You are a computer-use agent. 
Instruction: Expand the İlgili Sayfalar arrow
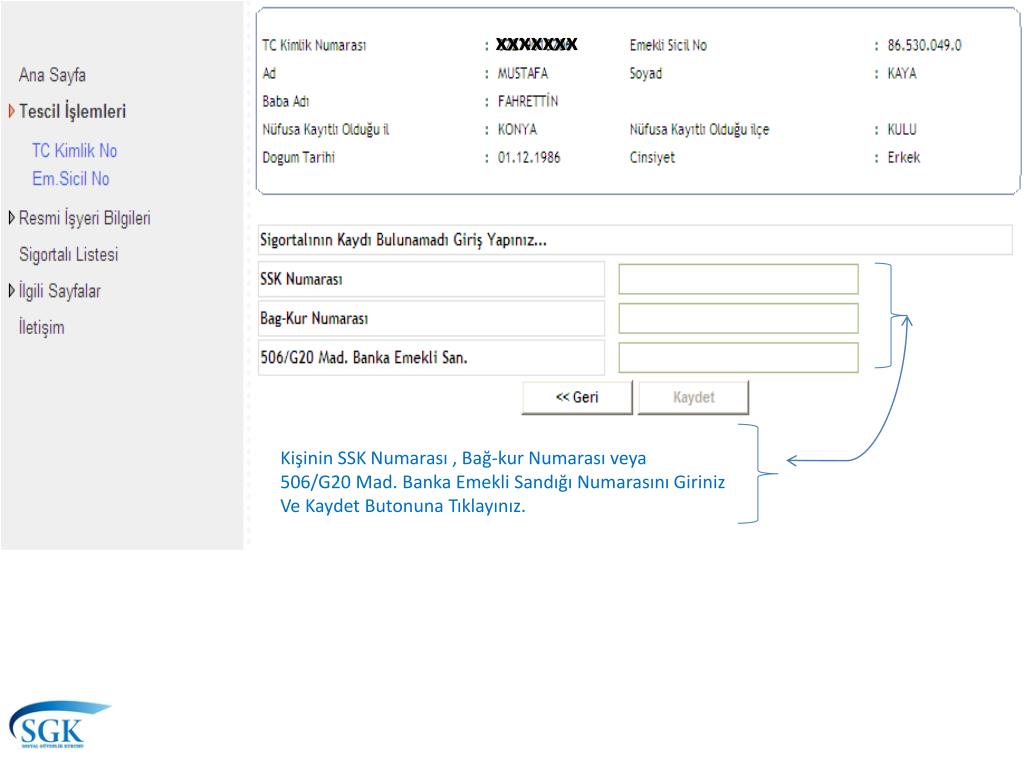[x=12, y=291]
